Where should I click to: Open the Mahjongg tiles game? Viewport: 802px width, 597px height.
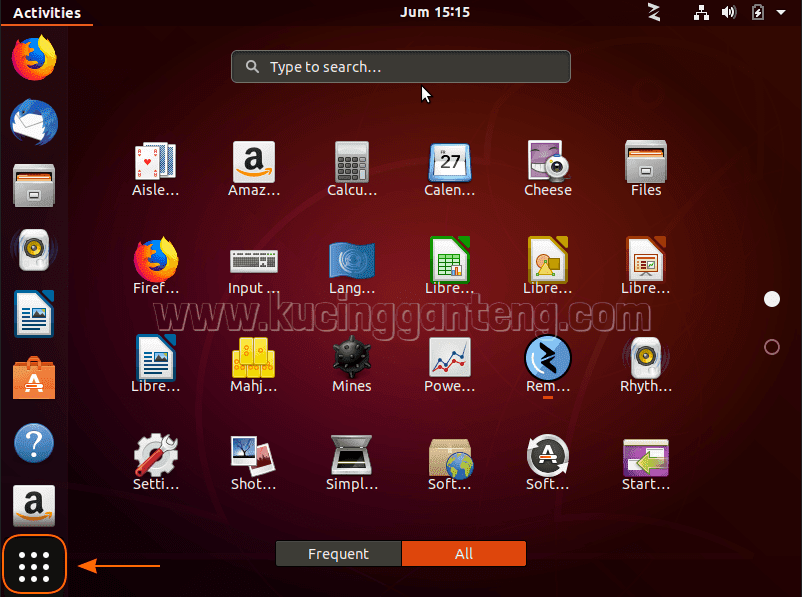pyautogui.click(x=253, y=358)
